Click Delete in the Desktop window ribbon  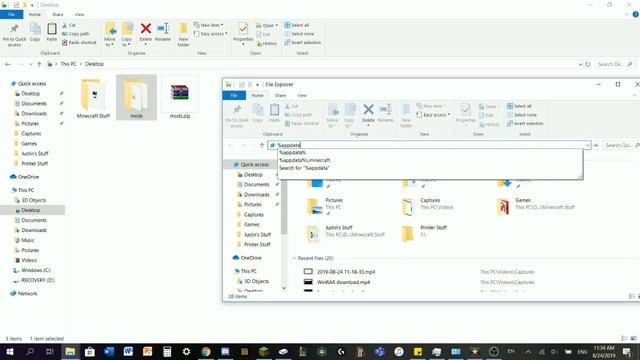(145, 32)
